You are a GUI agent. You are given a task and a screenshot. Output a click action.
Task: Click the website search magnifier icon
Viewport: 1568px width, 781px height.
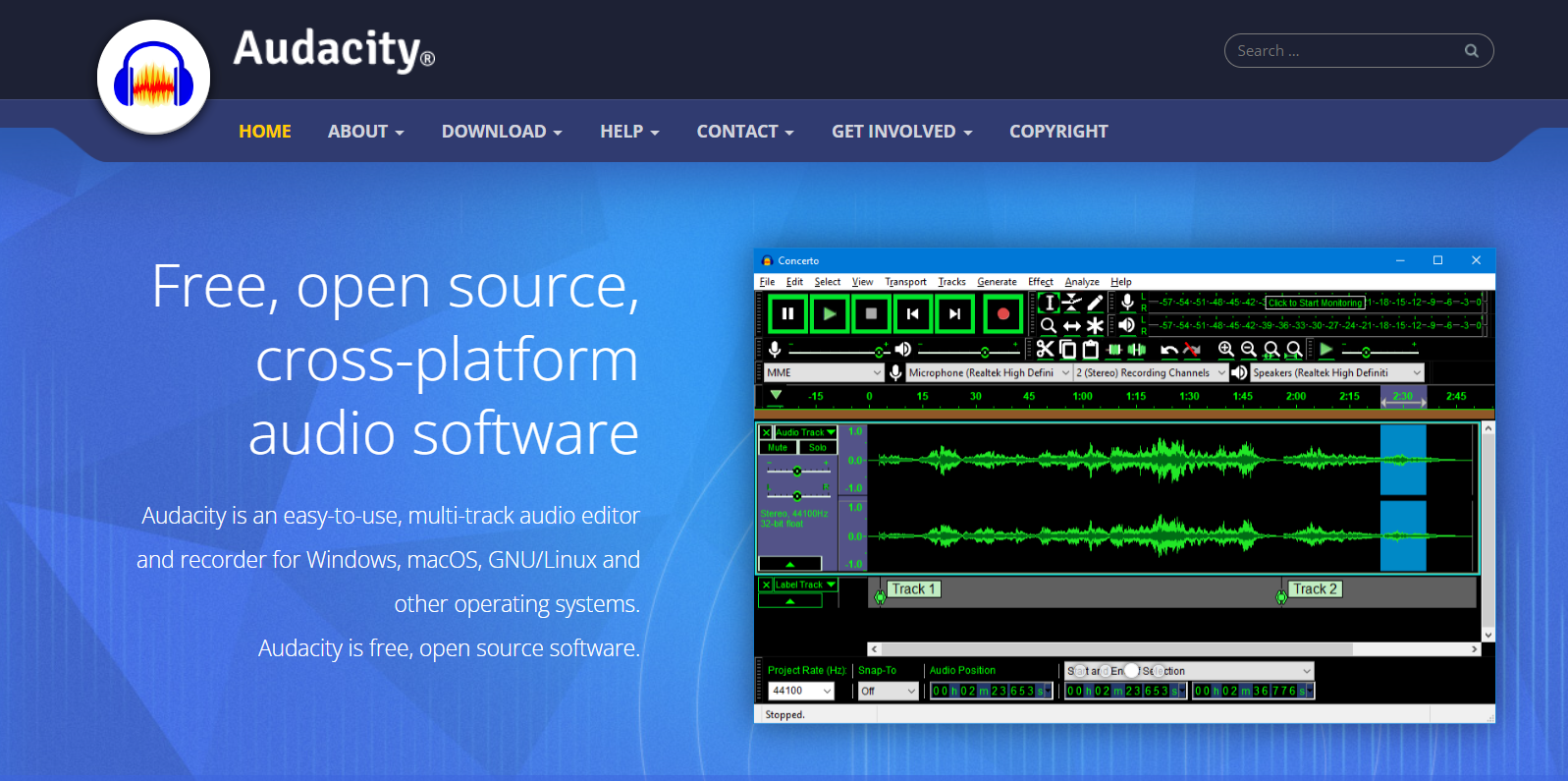coord(1471,51)
